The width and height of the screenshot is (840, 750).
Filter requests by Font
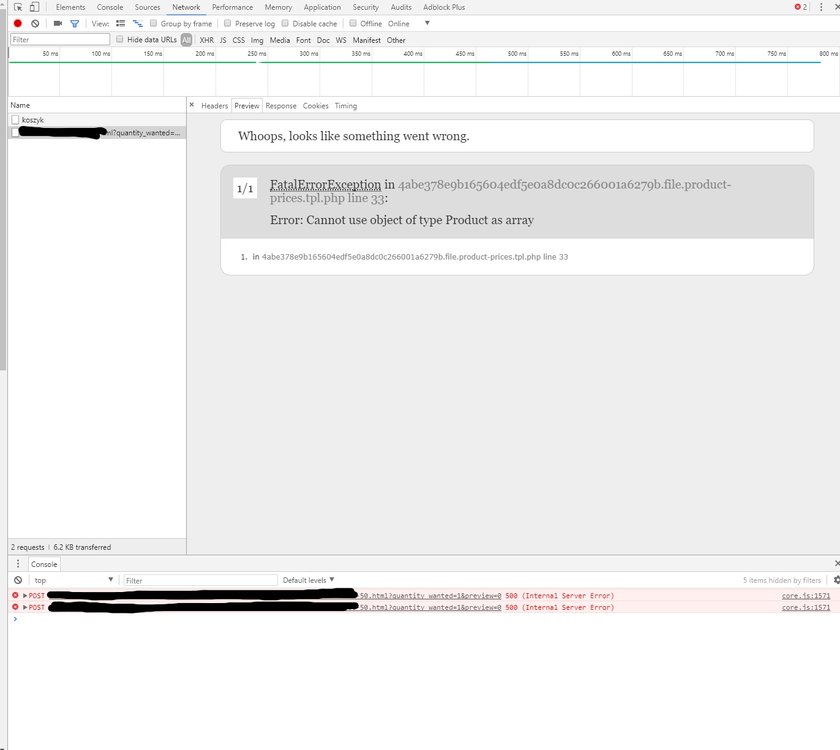[x=303, y=40]
